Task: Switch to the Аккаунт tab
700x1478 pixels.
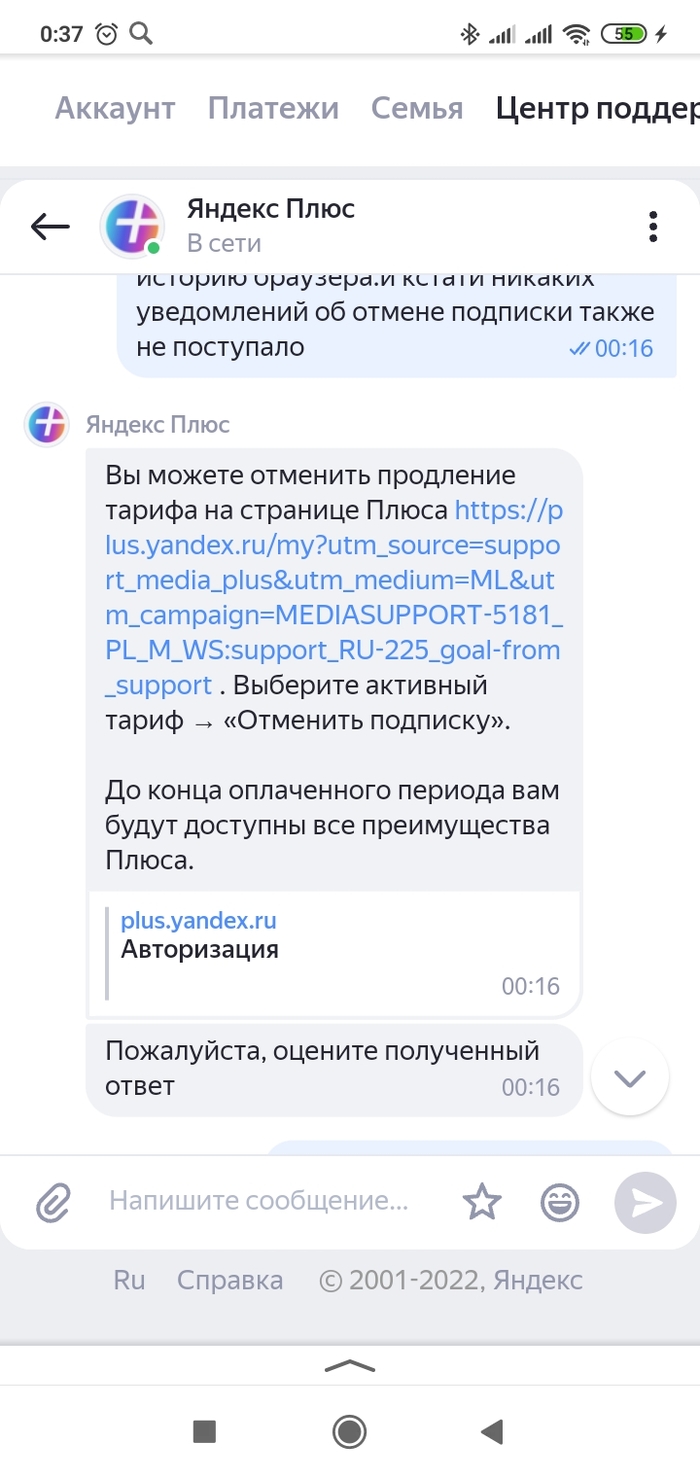Action: [115, 108]
